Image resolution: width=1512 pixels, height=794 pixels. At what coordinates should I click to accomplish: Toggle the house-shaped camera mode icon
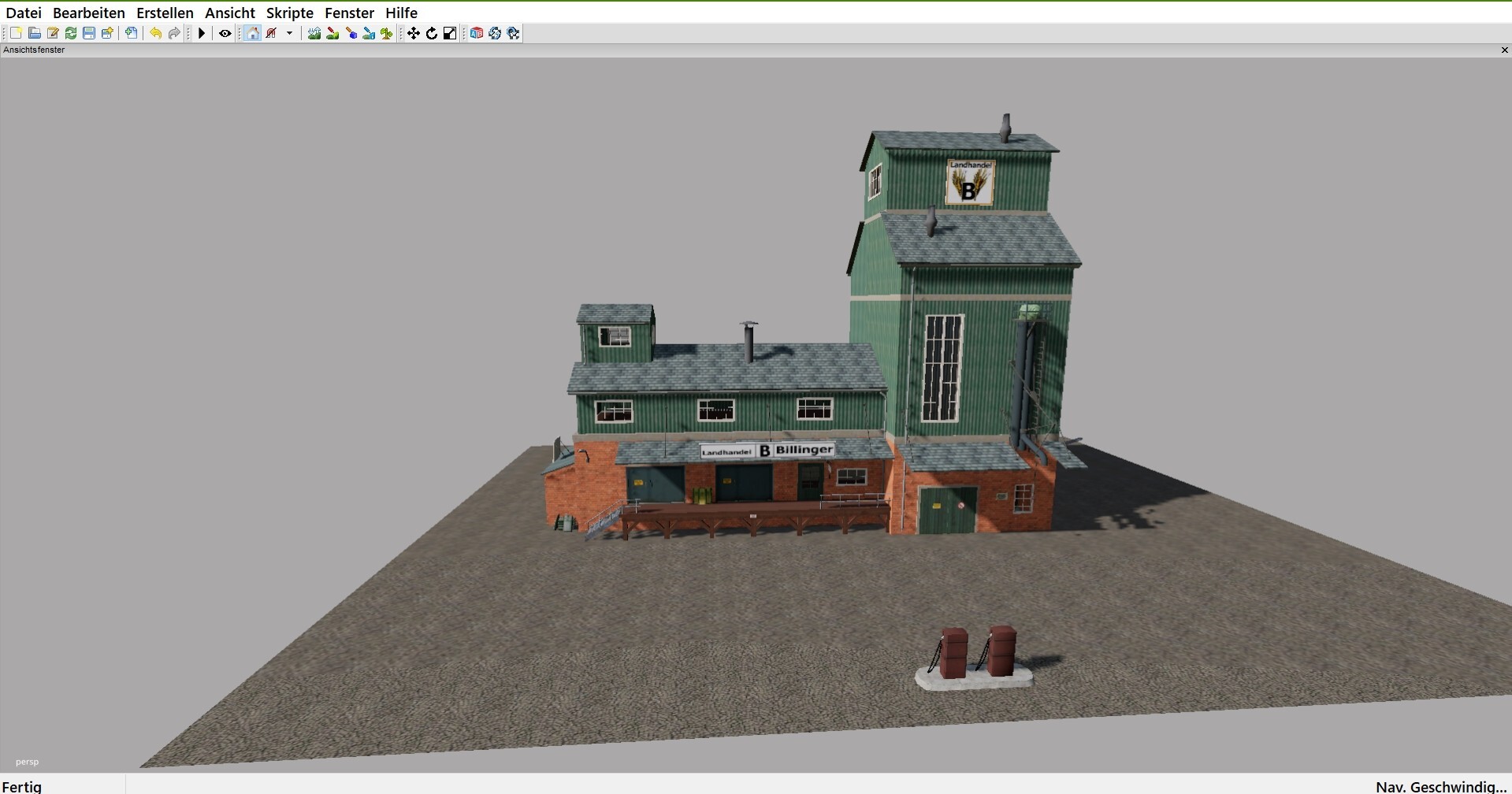click(253, 33)
